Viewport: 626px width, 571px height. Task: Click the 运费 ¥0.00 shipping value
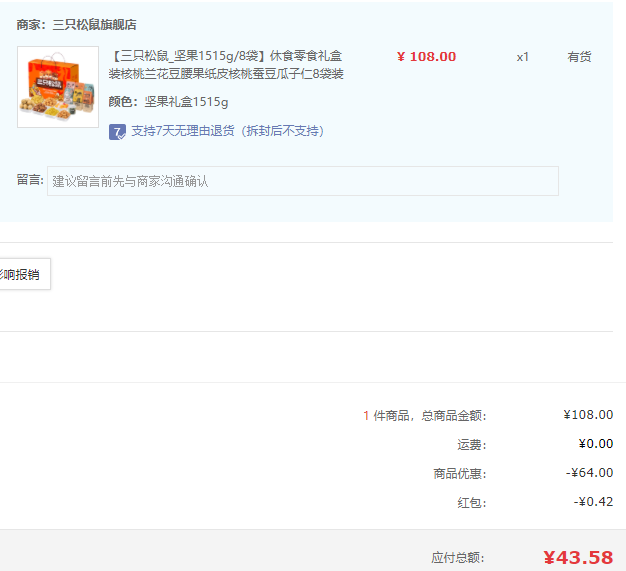596,444
